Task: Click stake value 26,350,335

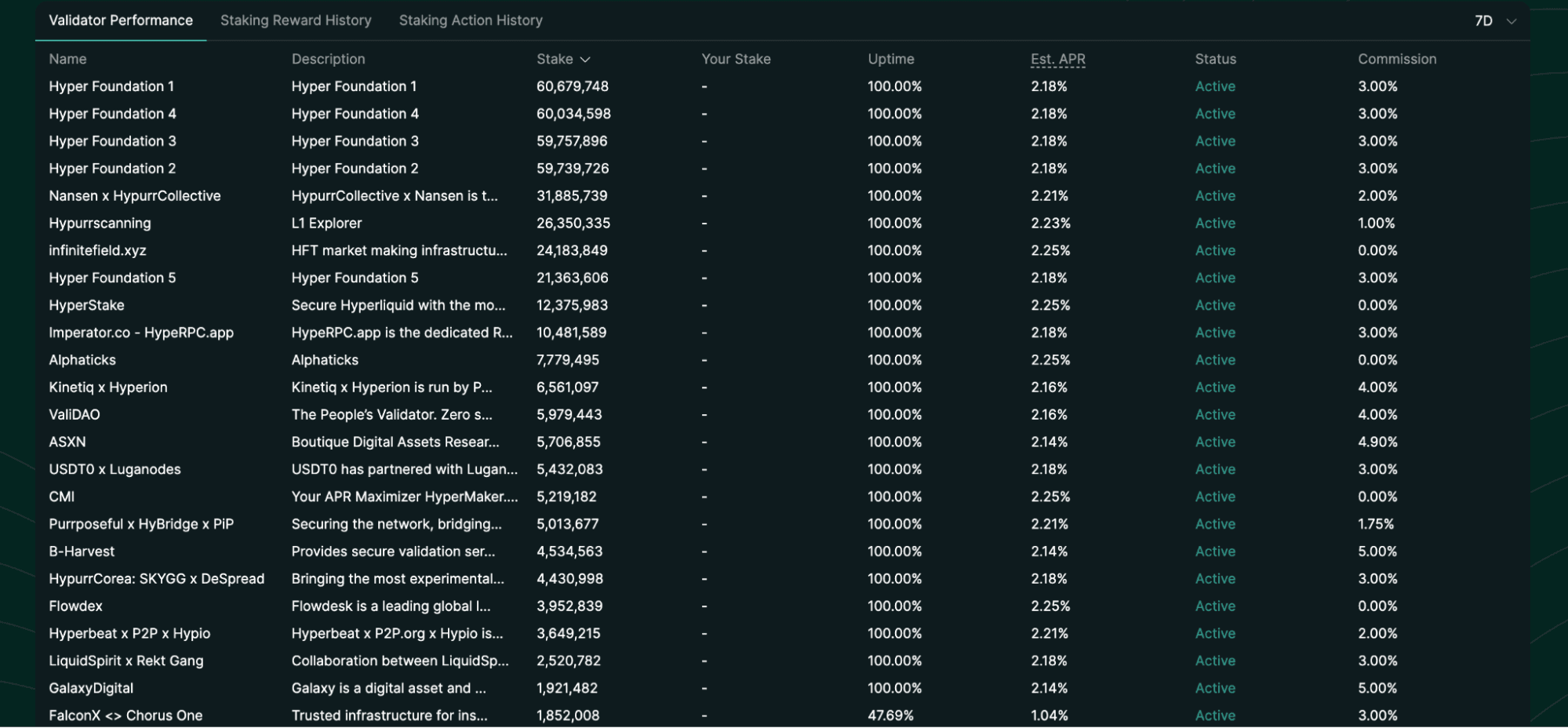Action: point(573,224)
